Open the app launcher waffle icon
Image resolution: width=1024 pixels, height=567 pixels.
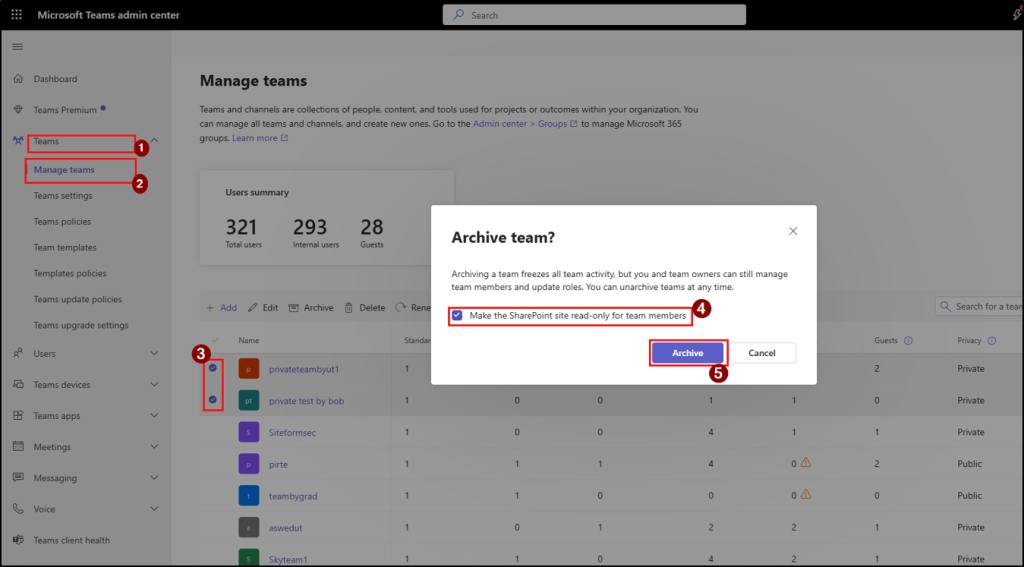pyautogui.click(x=17, y=15)
